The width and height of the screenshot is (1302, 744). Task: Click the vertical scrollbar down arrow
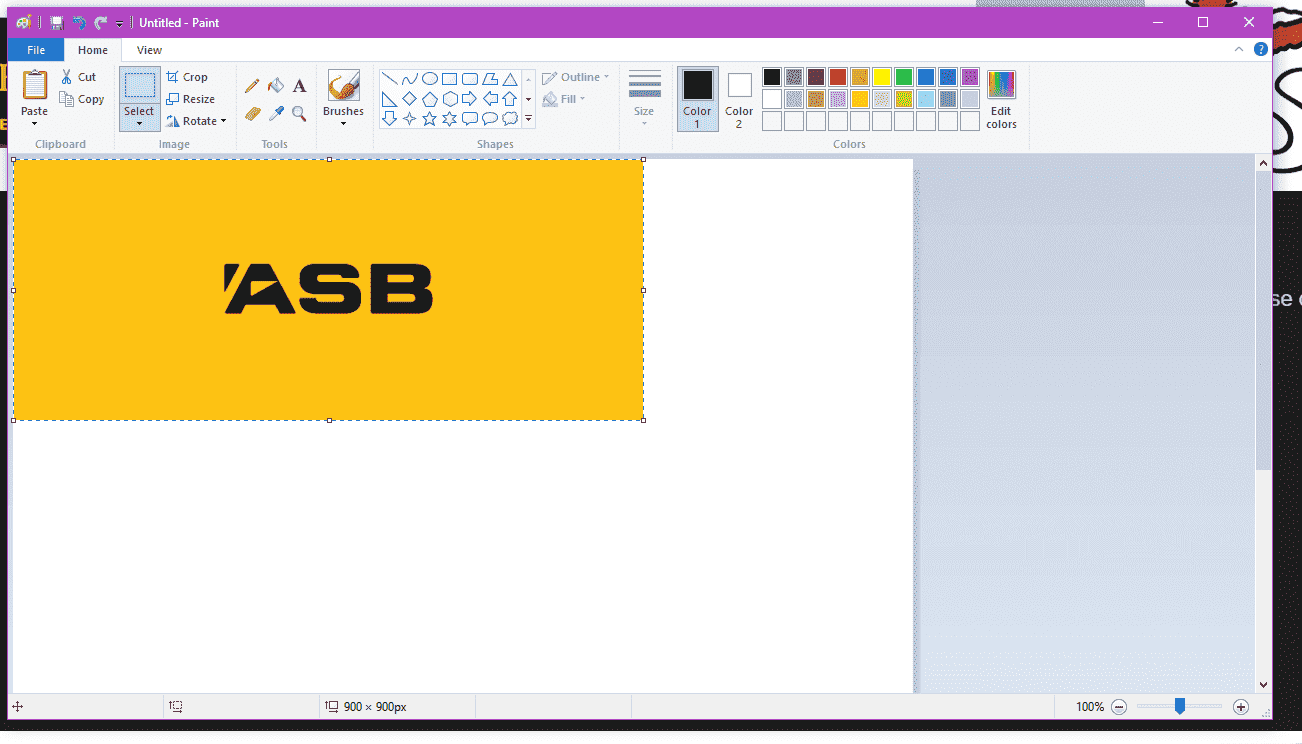1263,684
